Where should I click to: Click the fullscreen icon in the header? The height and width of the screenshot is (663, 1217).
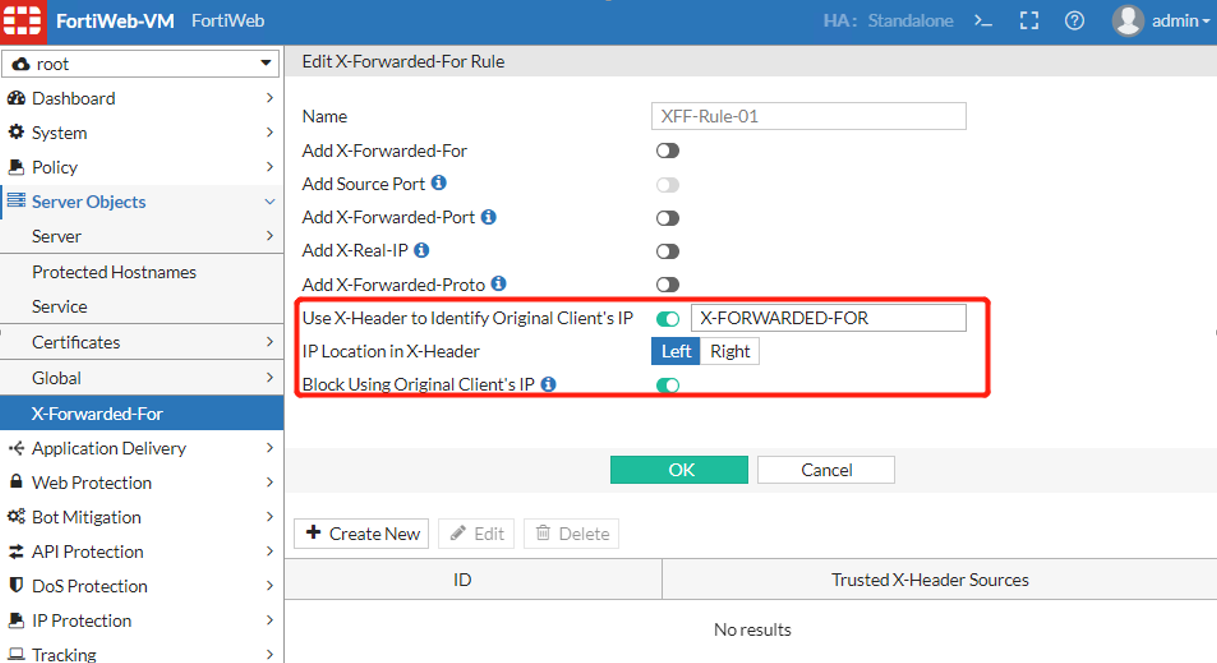point(1029,20)
